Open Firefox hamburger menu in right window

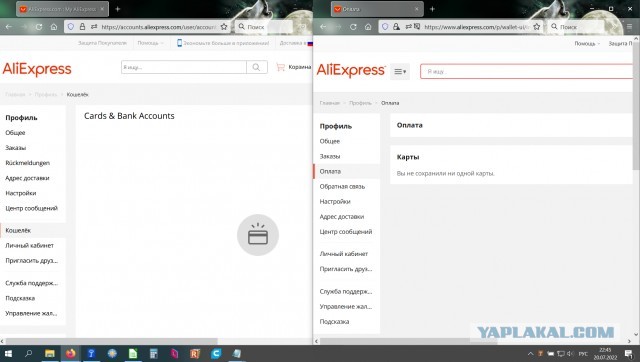tap(630, 27)
